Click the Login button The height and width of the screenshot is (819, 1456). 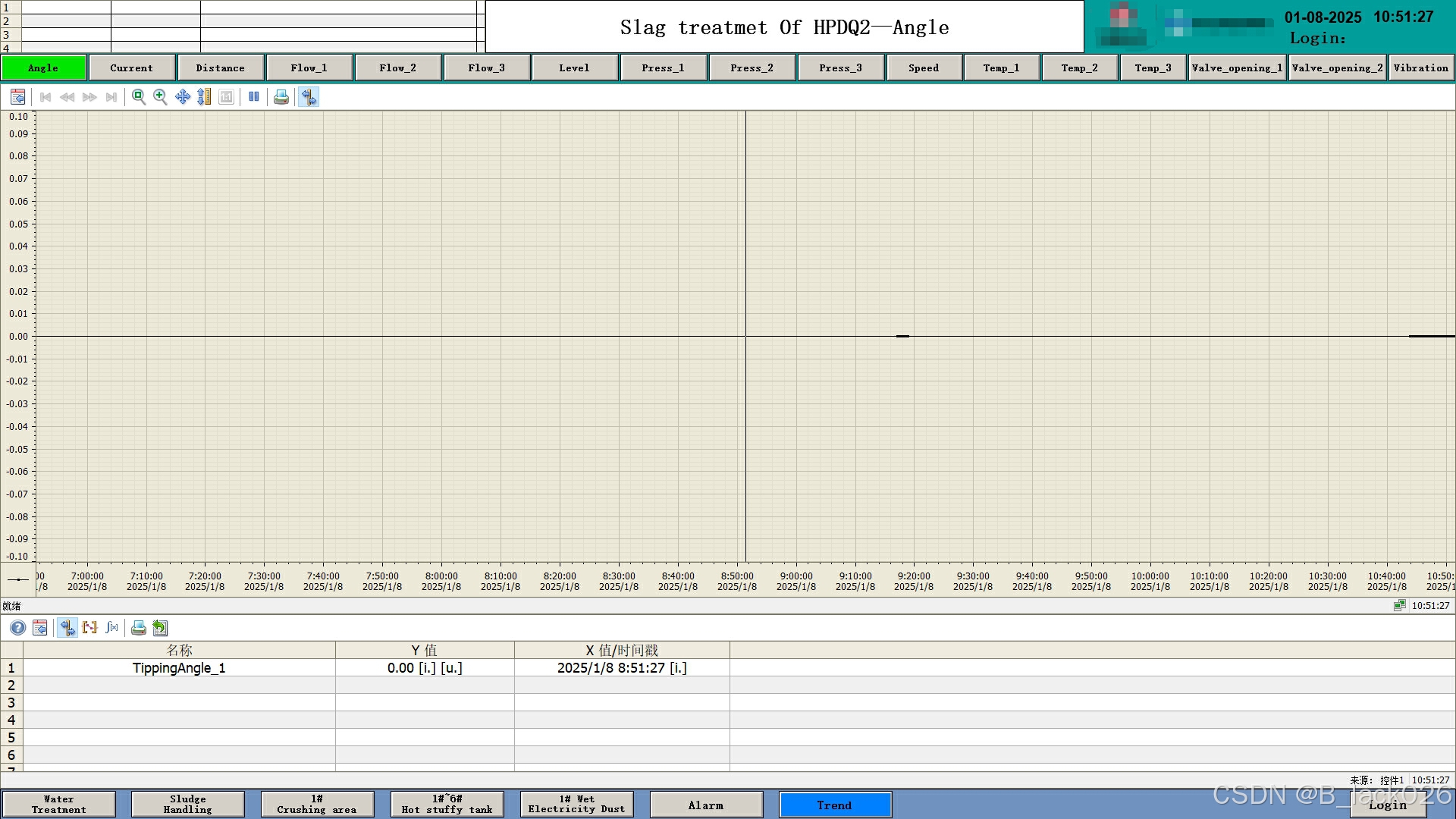[1387, 806]
